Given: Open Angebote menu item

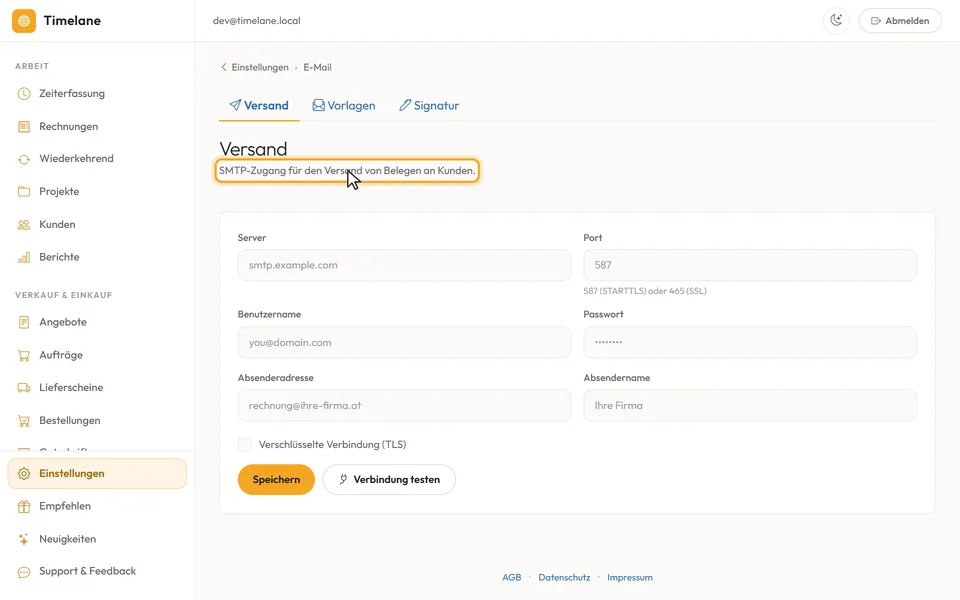Looking at the screenshot, I should pyautogui.click(x=97, y=322).
